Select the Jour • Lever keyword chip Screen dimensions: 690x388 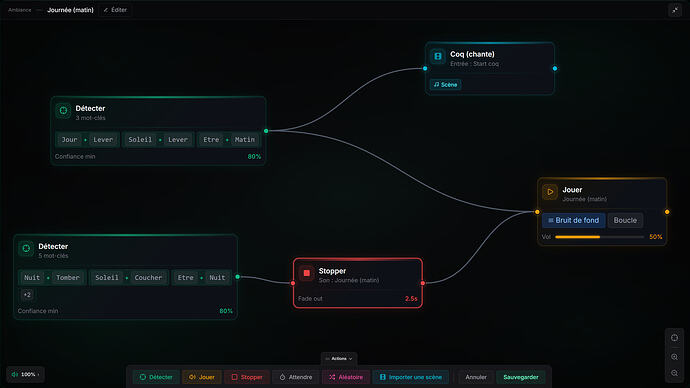click(x=87, y=139)
